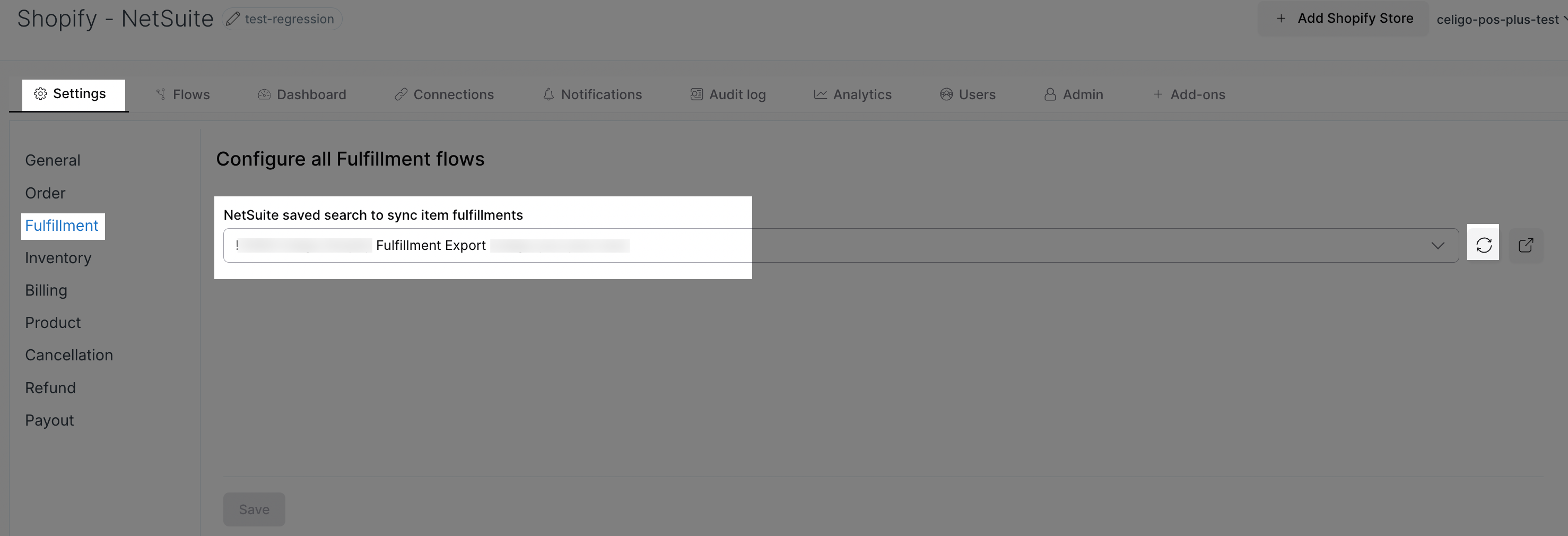View the Notifications tab
1568x536 pixels.
591,94
